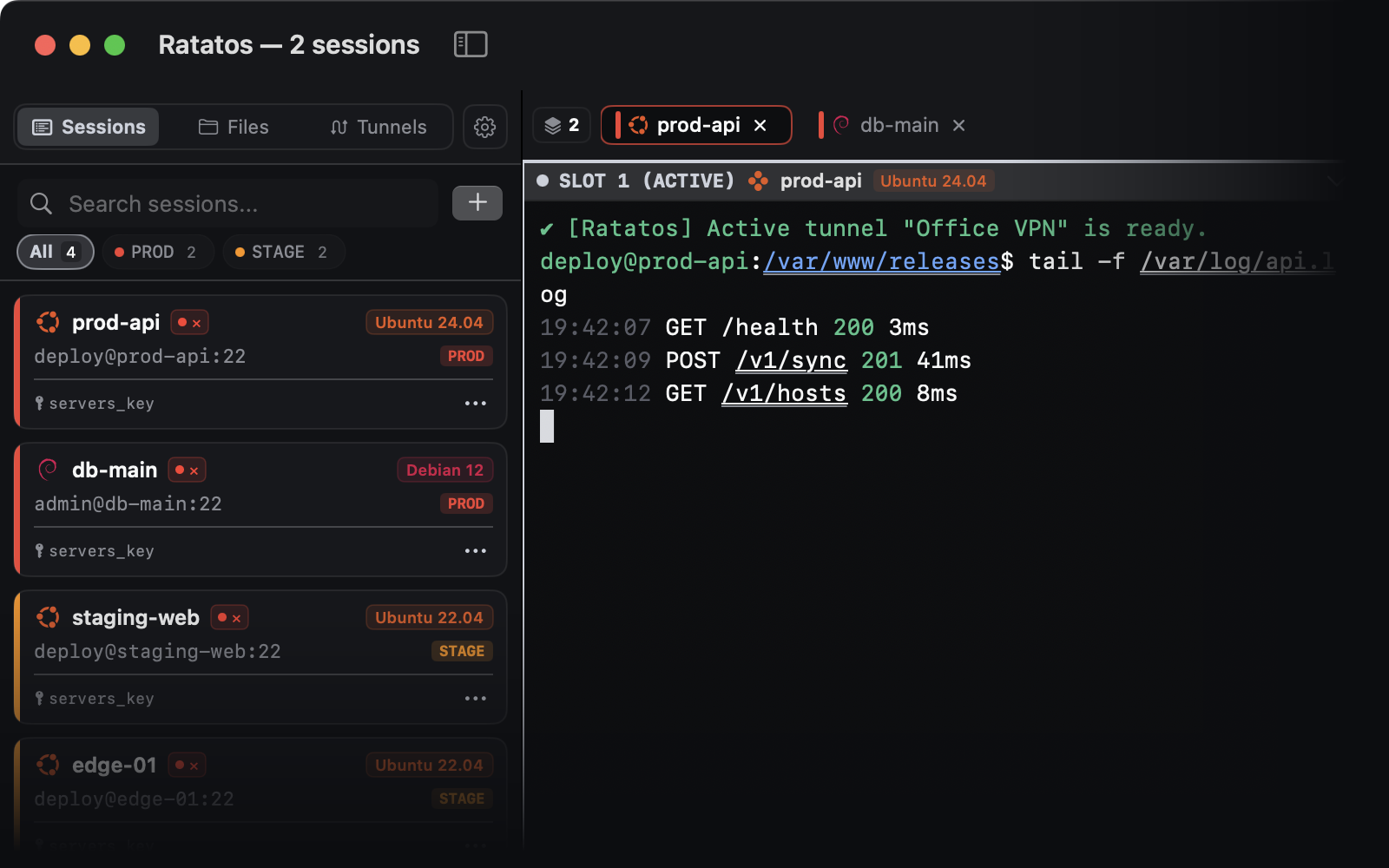Click the /var/log/api.log path in the command

tap(1236, 261)
